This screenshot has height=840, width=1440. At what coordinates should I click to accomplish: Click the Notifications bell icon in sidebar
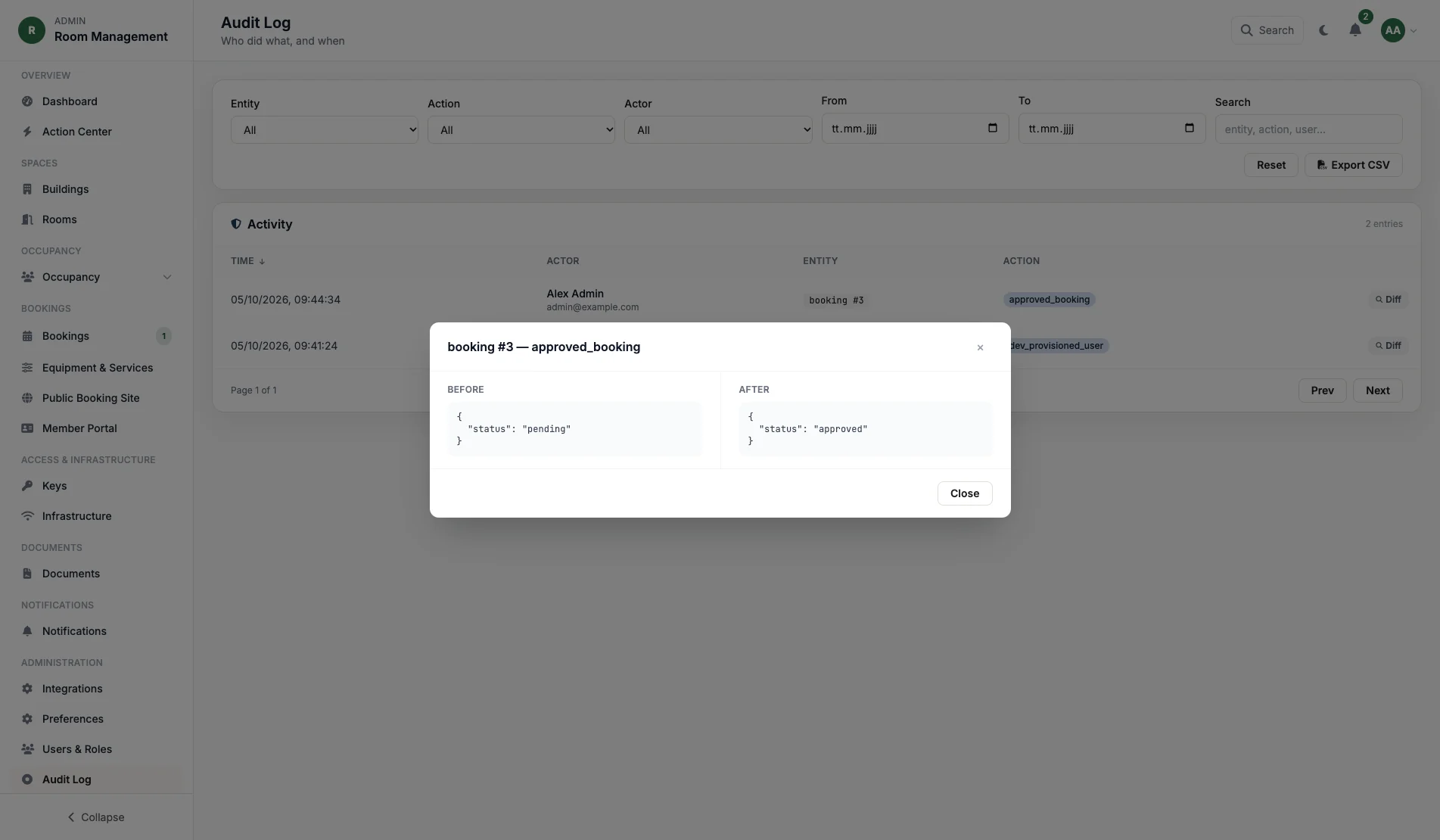(x=27, y=631)
